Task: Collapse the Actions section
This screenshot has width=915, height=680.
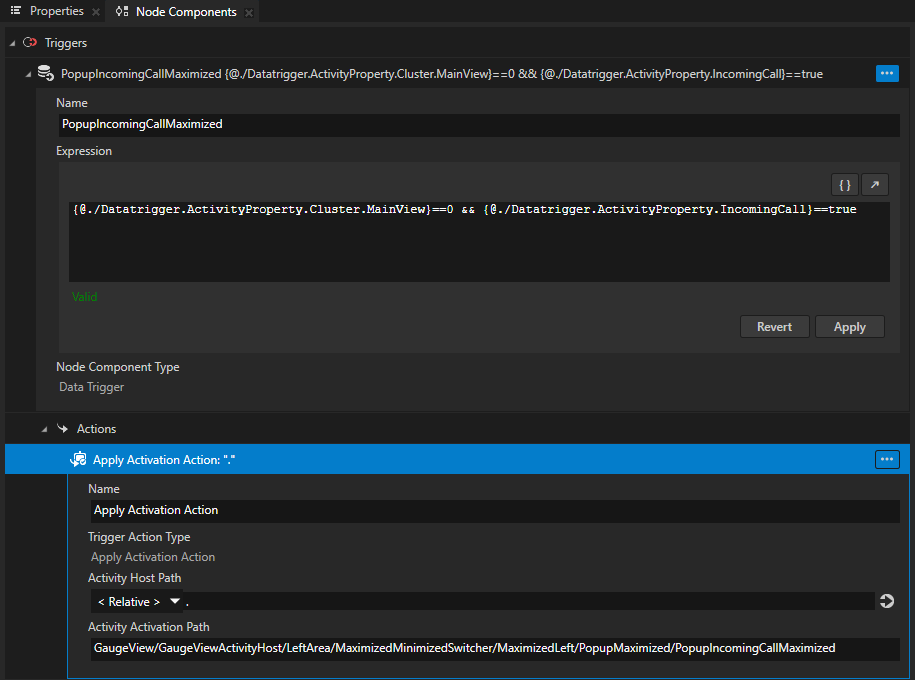Action: (43, 429)
